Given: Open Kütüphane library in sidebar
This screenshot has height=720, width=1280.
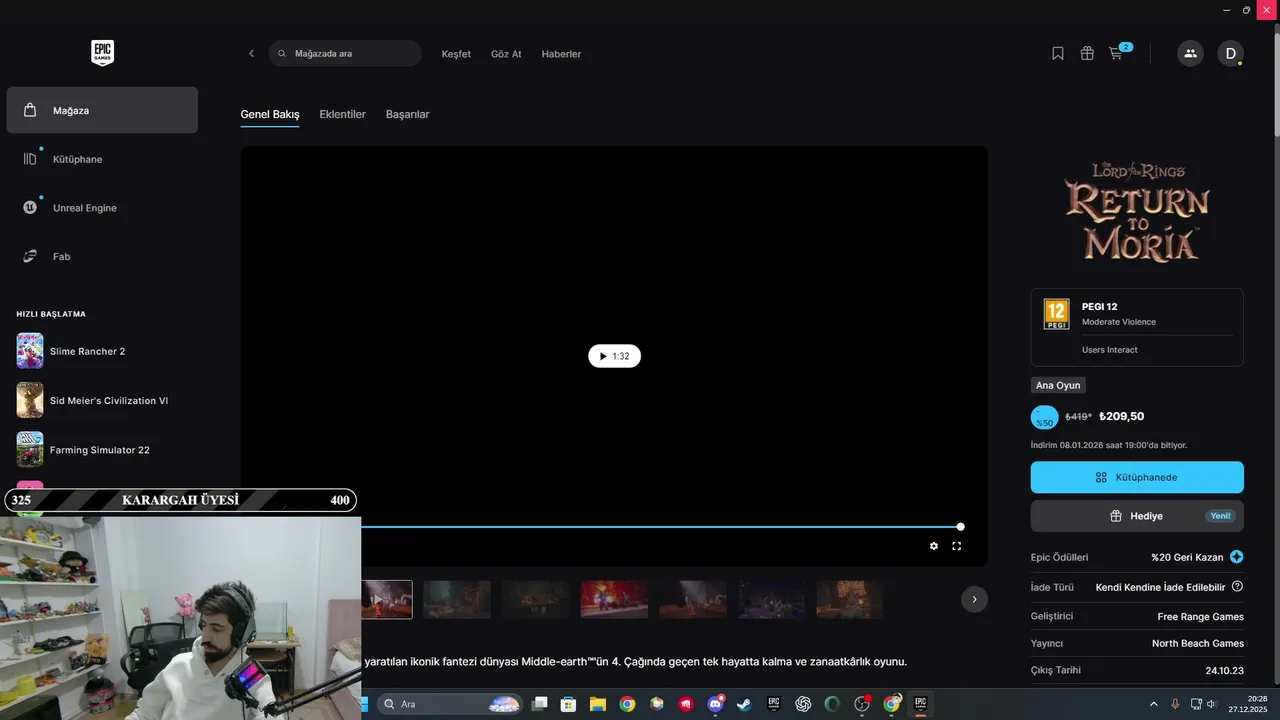Looking at the screenshot, I should [102, 159].
